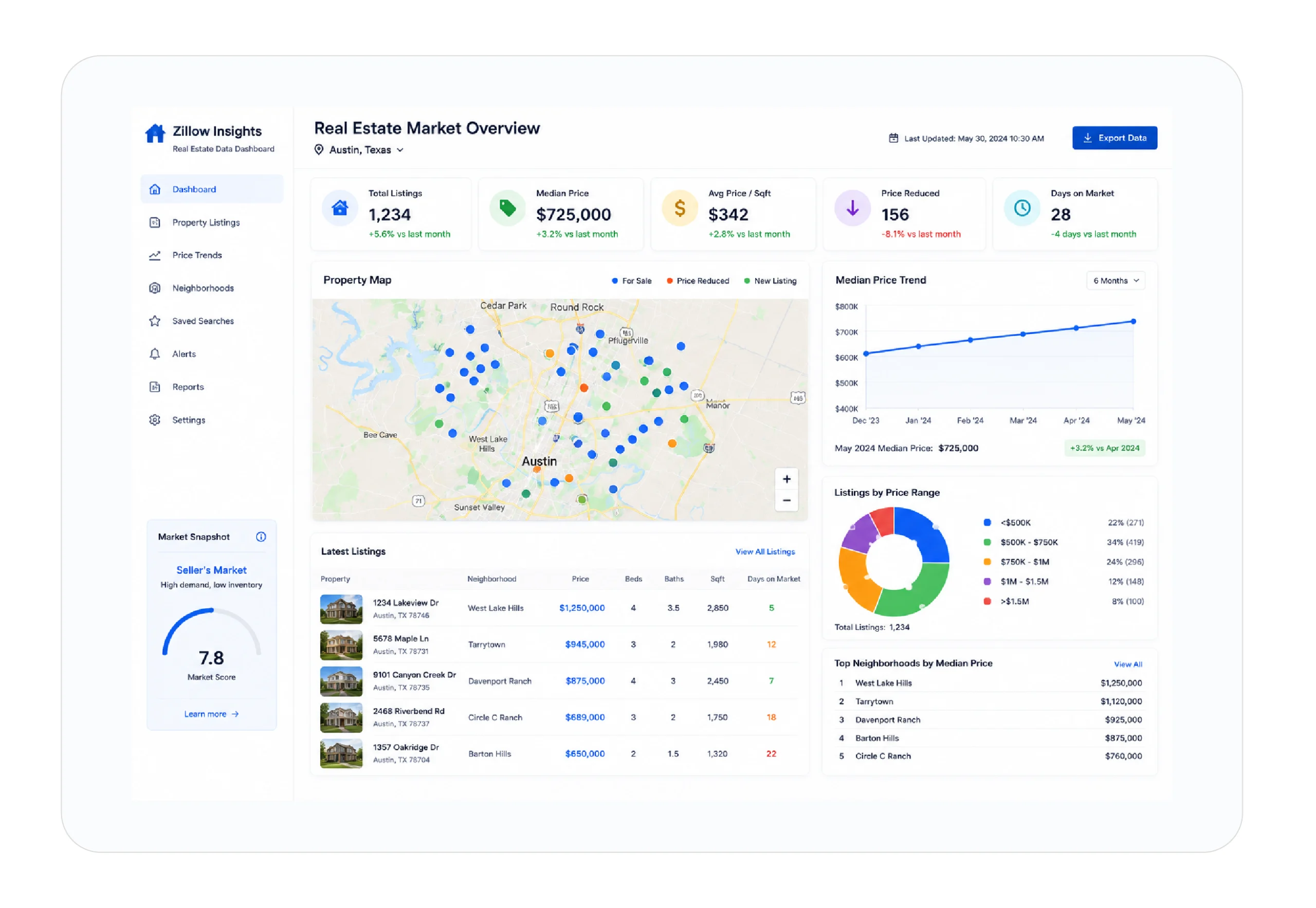
Task: Click the Neighborhoods sidebar icon
Action: click(x=155, y=288)
